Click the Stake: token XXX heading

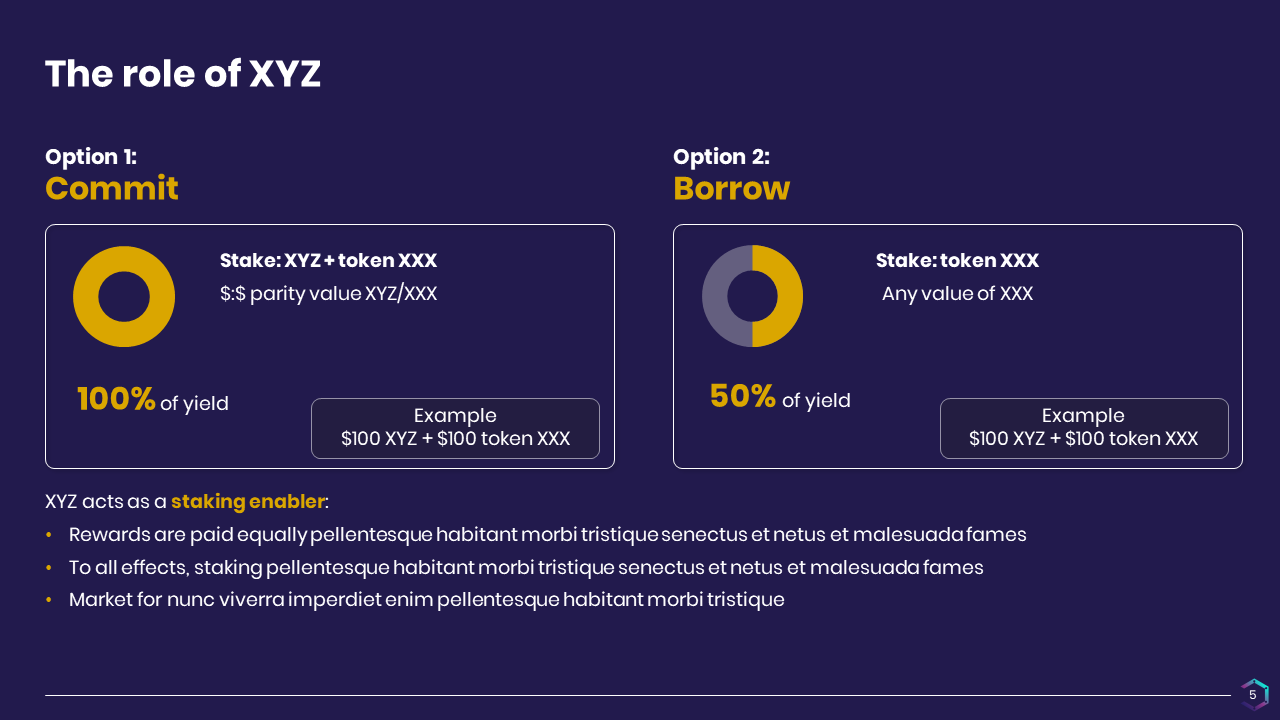tap(957, 260)
